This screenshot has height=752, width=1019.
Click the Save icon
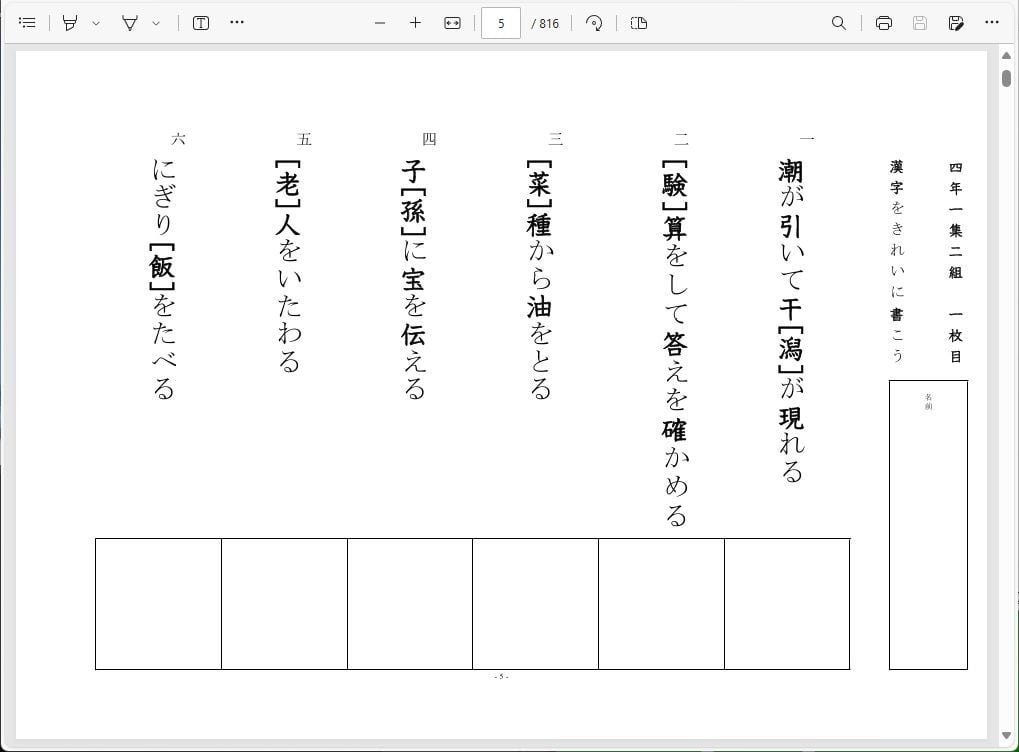(920, 23)
